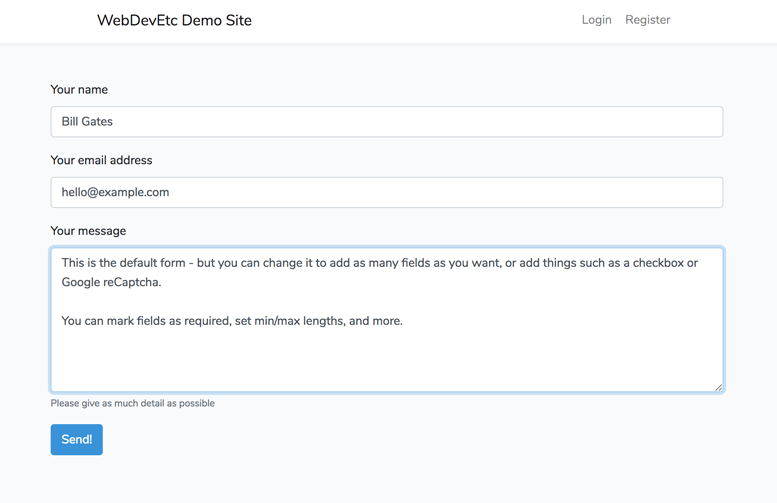Screen dimensions: 777x503
Task: Submit the form with Send! button
Action: pyautogui.click(x=76, y=439)
